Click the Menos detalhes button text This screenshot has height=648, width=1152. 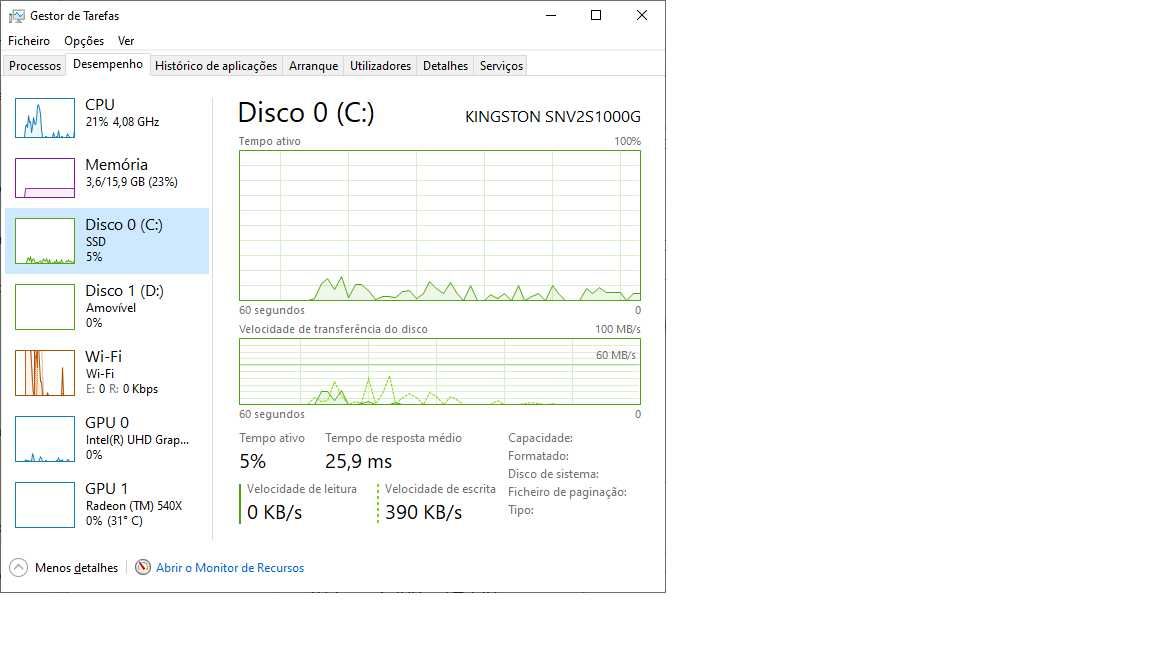(x=76, y=568)
